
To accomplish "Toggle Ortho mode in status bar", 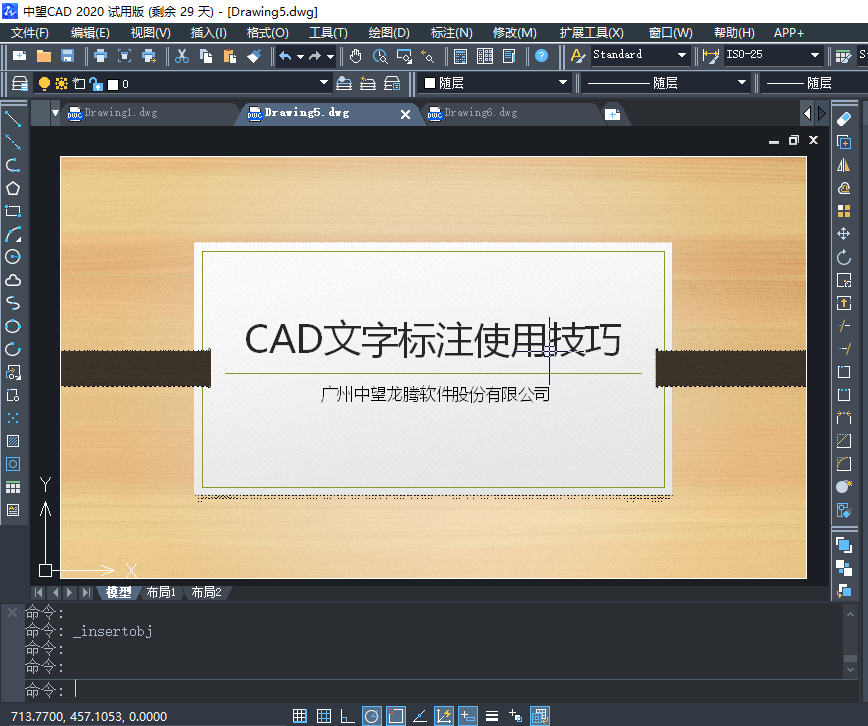I will tap(347, 715).
